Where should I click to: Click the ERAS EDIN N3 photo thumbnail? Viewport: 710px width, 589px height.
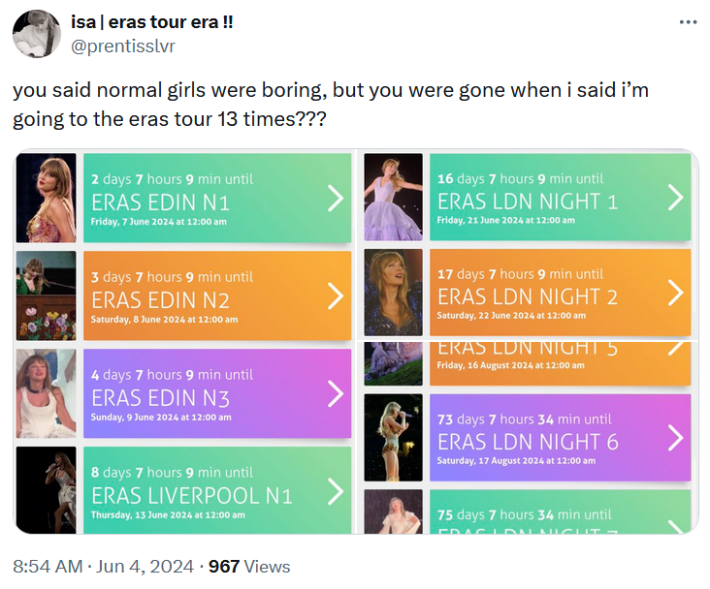coord(46,393)
